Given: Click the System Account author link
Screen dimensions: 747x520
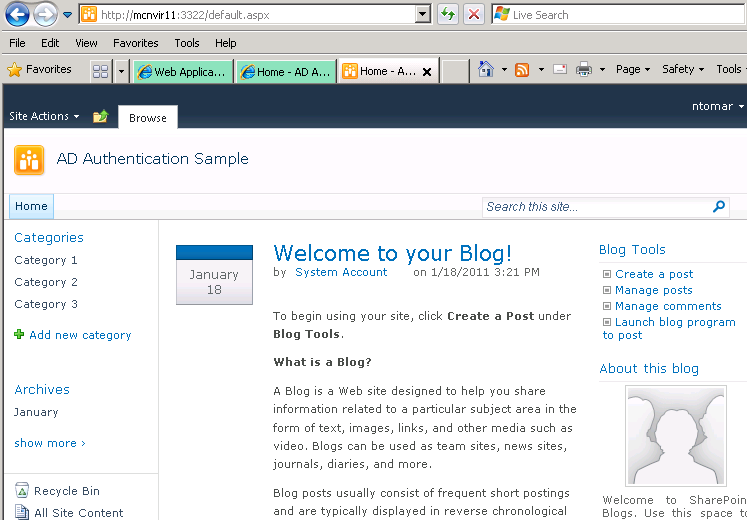Looking at the screenshot, I should pos(341,272).
